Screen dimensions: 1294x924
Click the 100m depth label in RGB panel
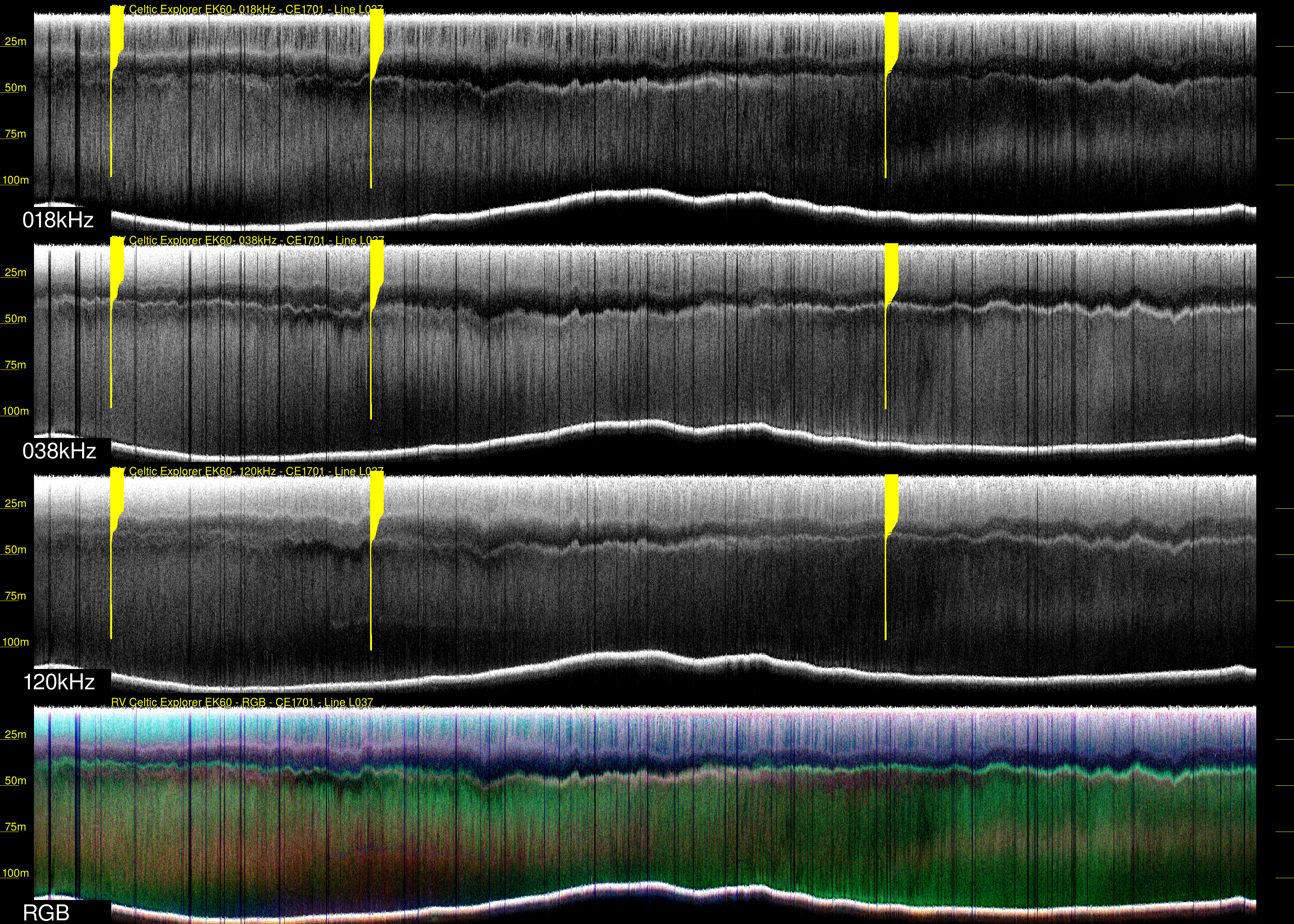[16, 873]
